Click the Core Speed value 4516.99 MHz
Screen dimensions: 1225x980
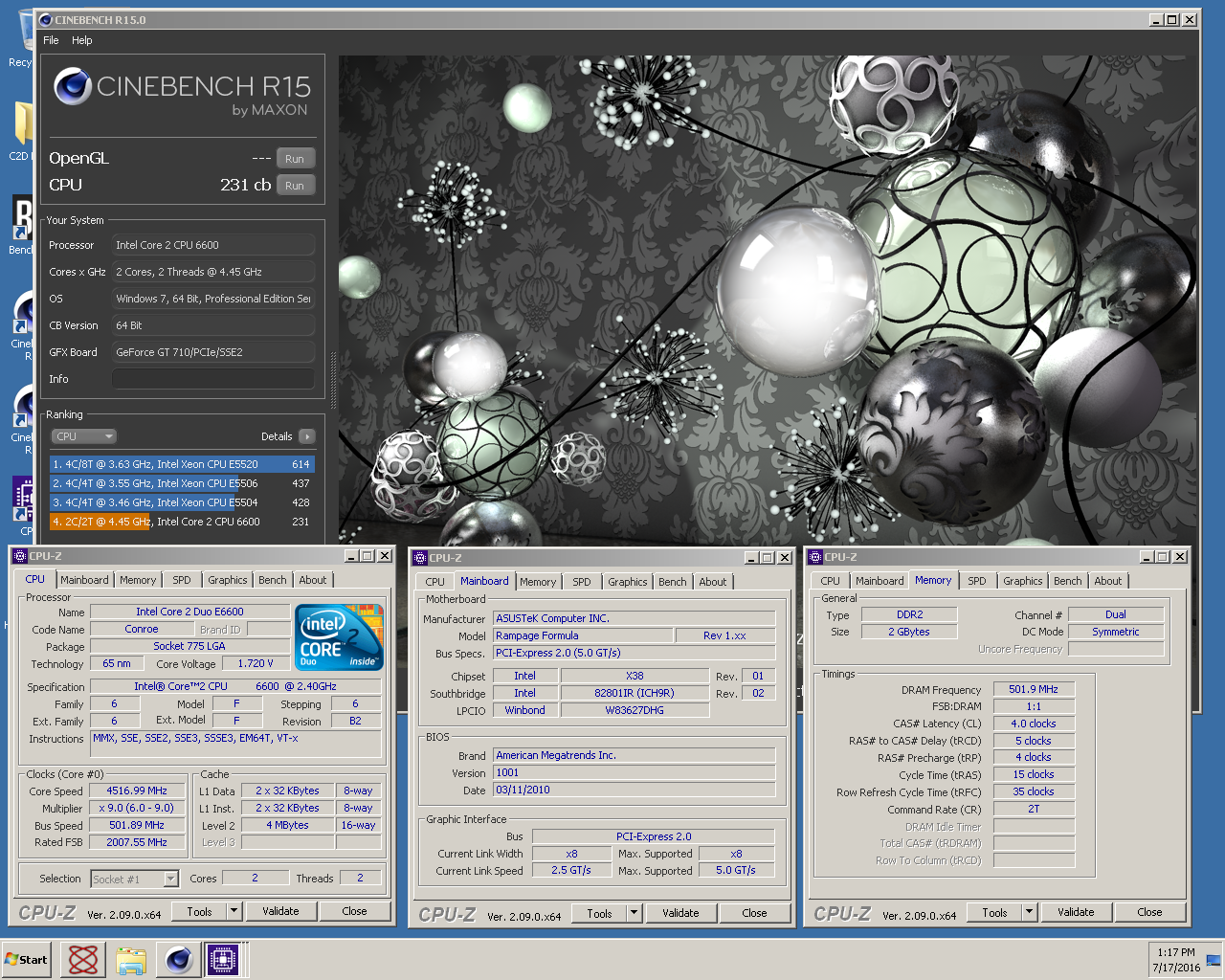[x=137, y=791]
